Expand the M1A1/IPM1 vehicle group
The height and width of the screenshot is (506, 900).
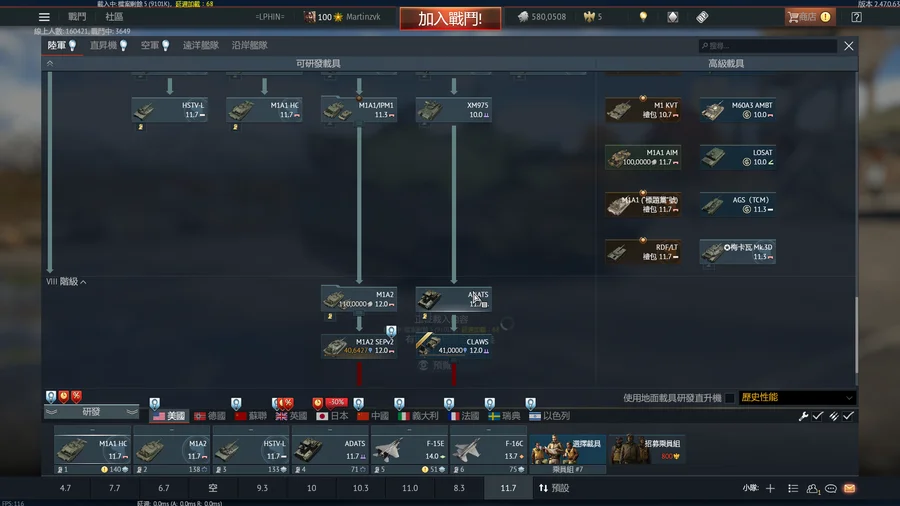pos(359,110)
